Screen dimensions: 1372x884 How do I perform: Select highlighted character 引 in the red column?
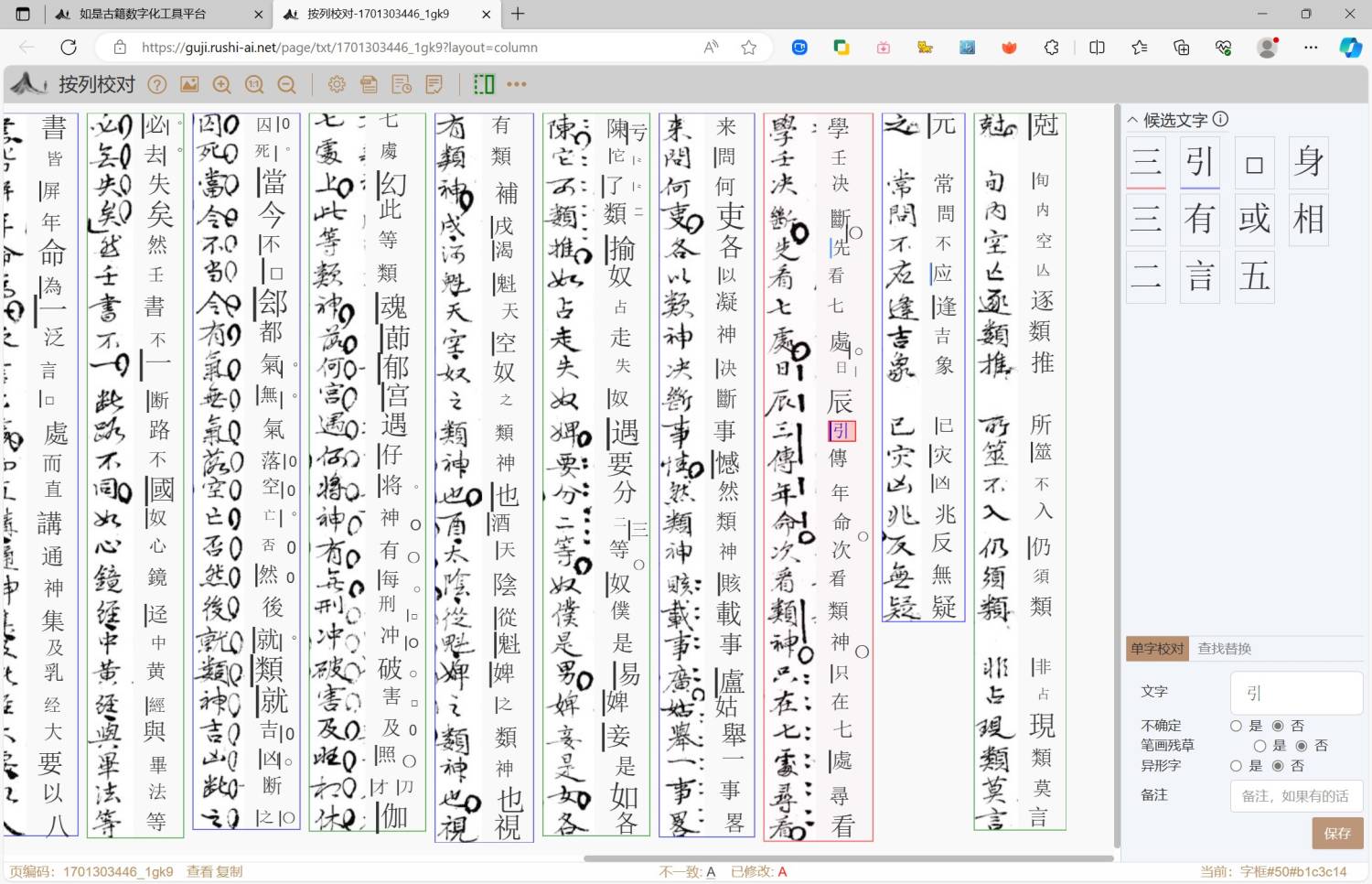pos(841,430)
